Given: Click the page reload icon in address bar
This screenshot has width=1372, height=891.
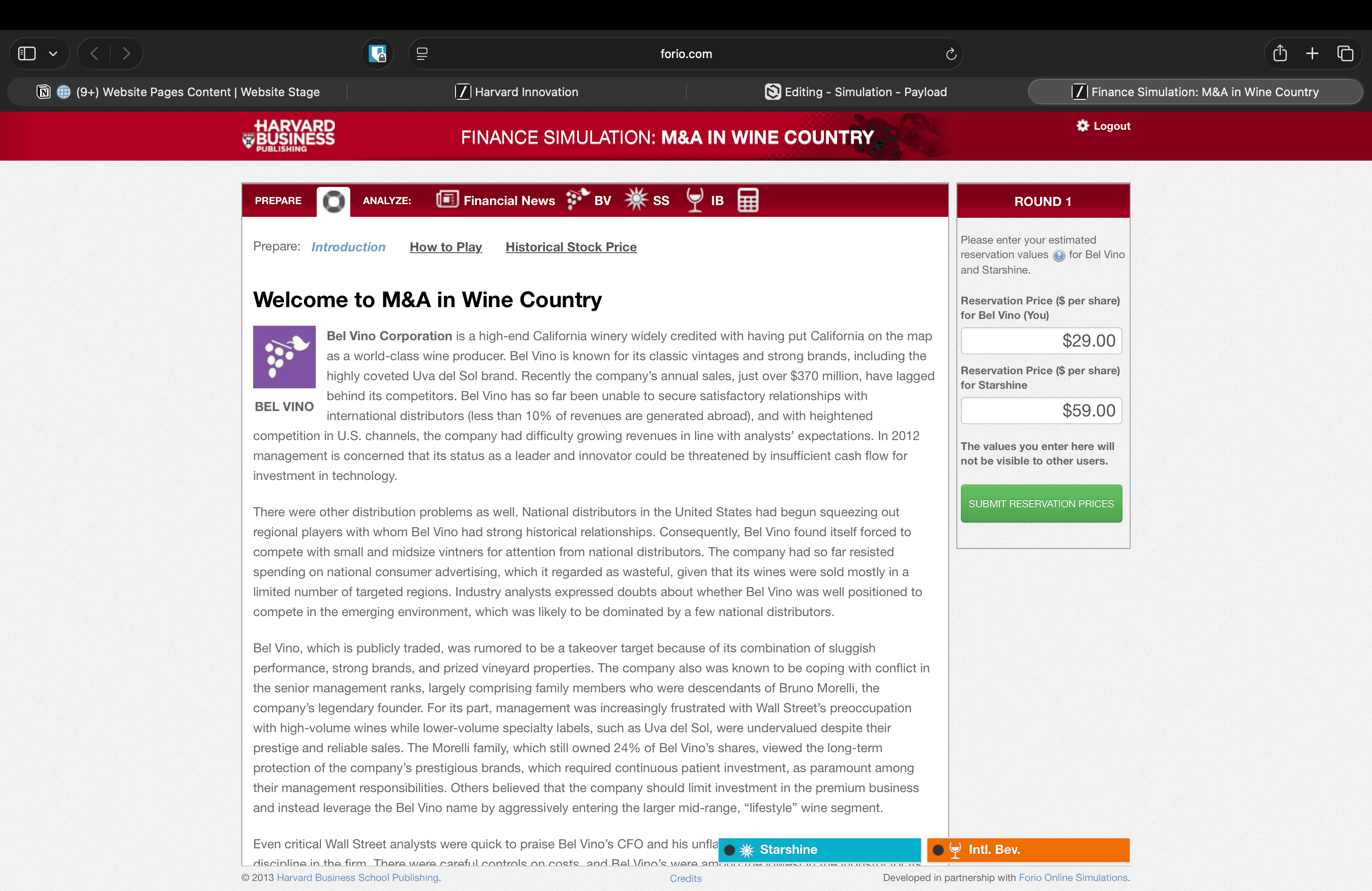Looking at the screenshot, I should pos(951,54).
